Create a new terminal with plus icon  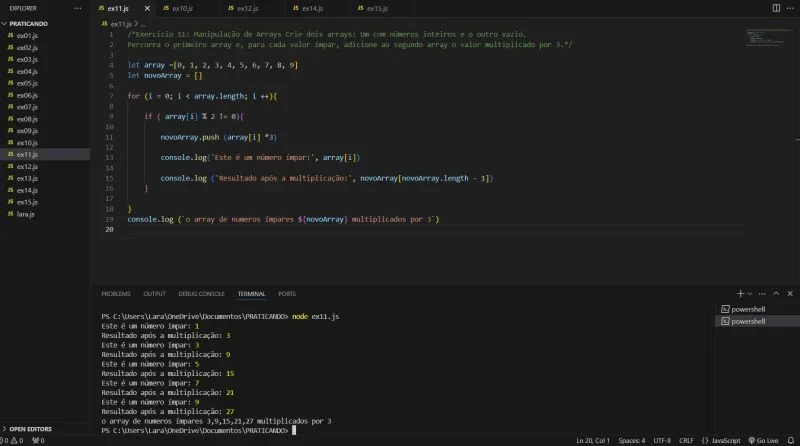pyautogui.click(x=740, y=293)
